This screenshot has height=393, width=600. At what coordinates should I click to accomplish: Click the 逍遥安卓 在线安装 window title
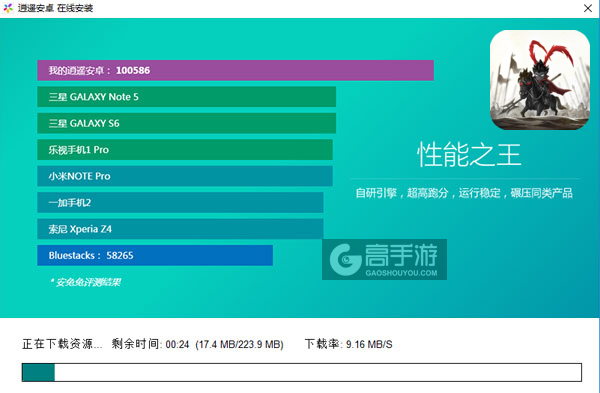click(x=55, y=8)
